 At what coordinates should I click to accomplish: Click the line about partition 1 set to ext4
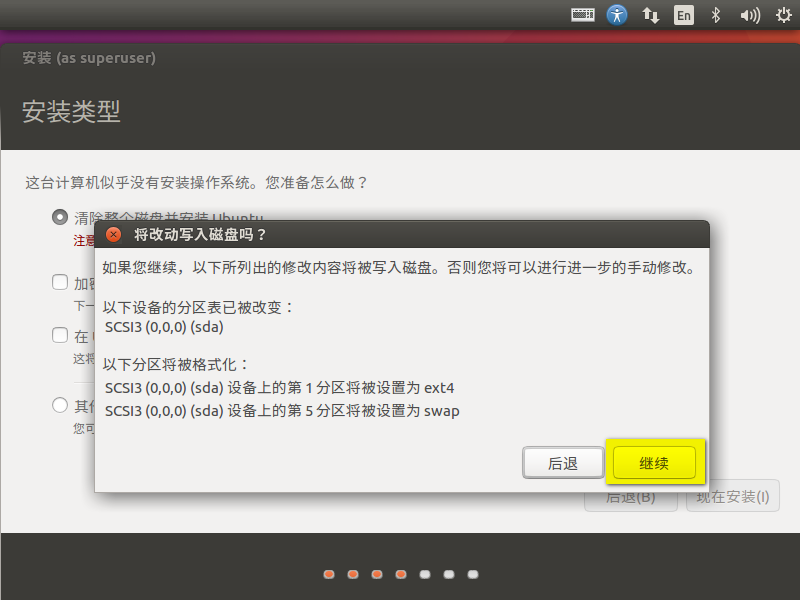click(279, 388)
